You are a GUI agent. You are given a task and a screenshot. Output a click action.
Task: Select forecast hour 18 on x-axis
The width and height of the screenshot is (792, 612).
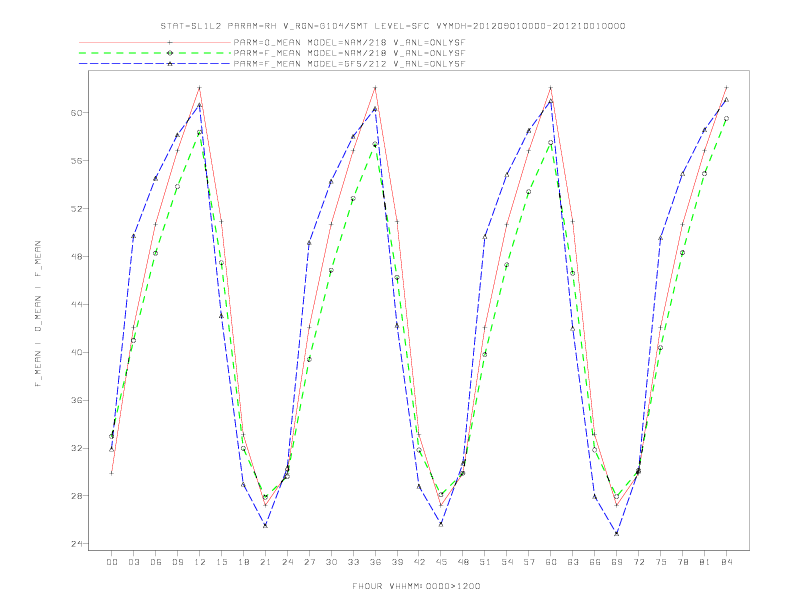243,562
